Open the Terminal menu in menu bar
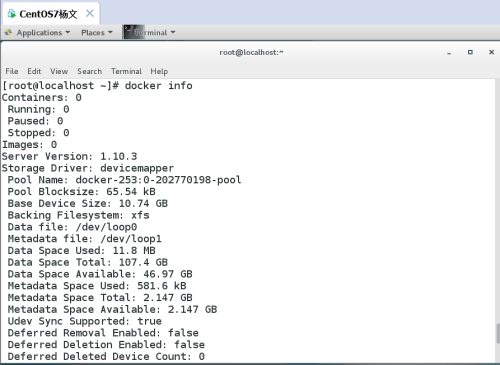The width and height of the screenshot is (500, 365). pyautogui.click(x=126, y=71)
